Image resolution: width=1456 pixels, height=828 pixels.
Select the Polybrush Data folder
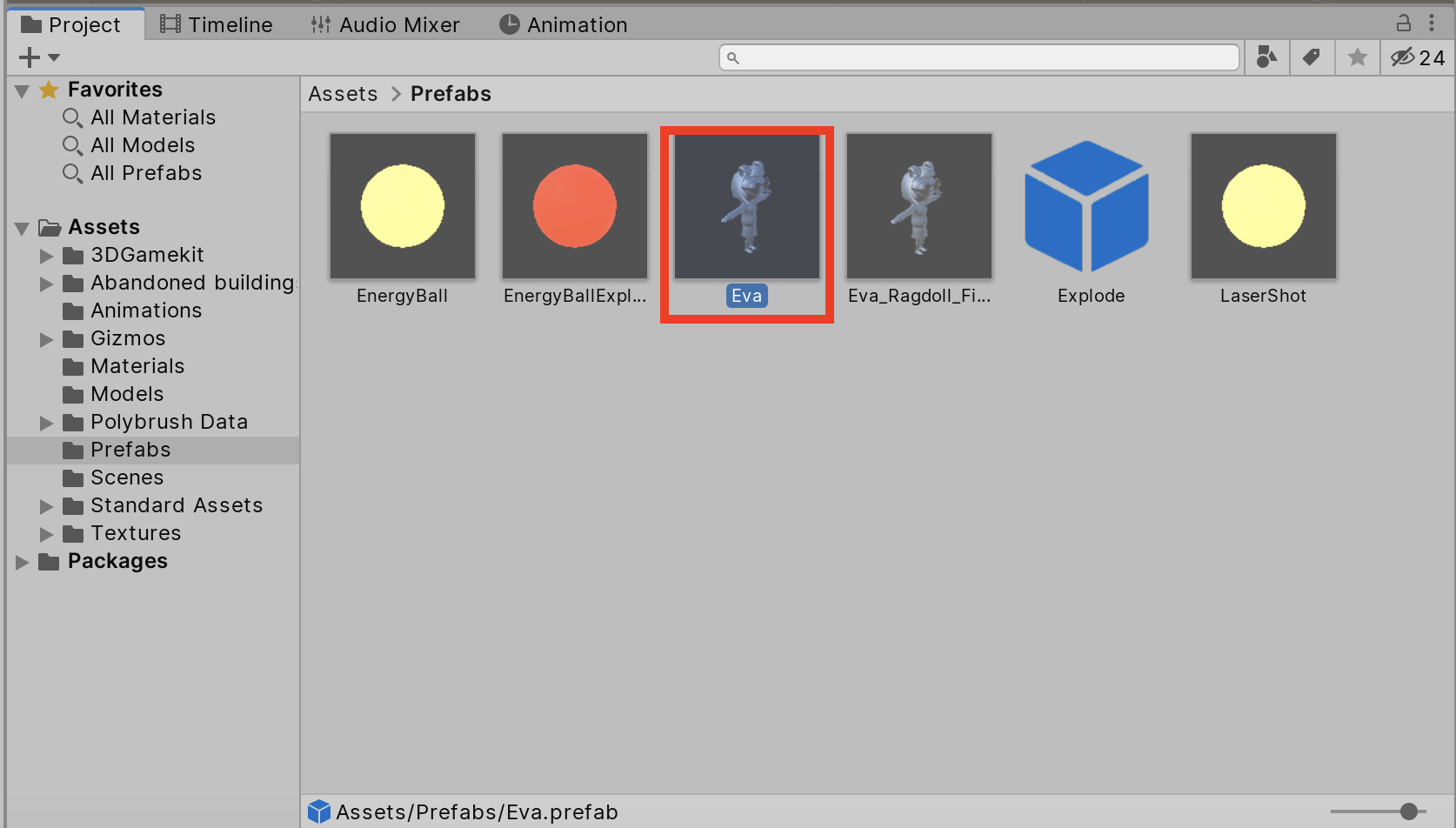(170, 422)
